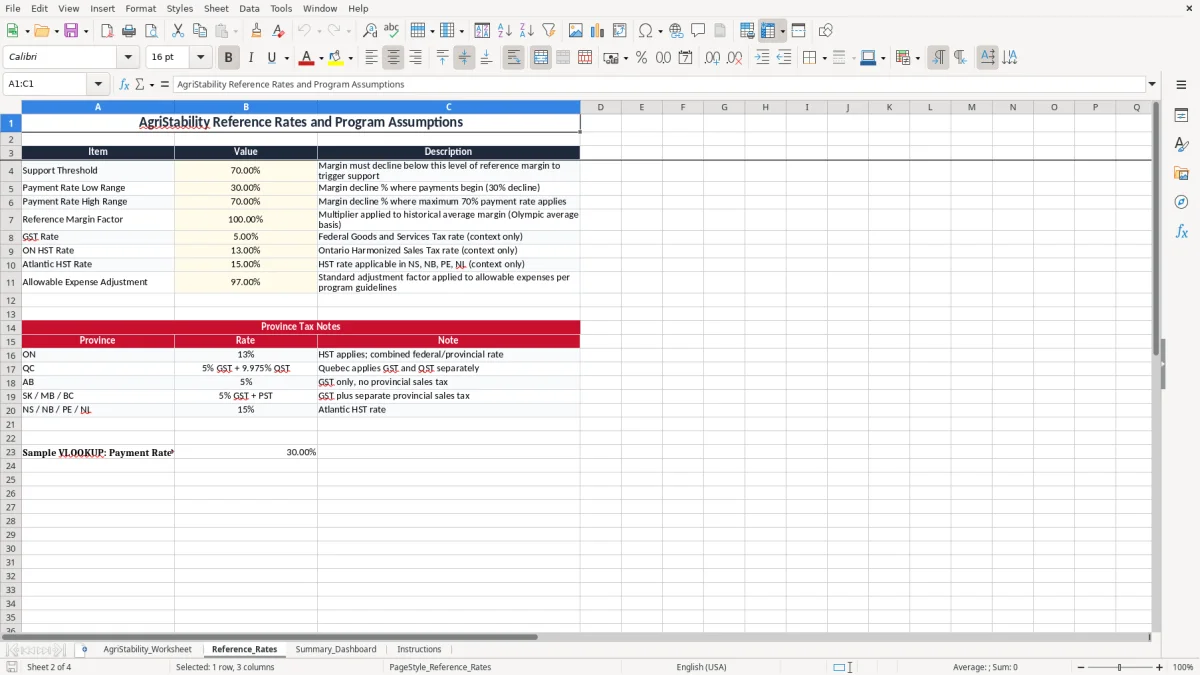Click the Define Print Area icon
The image size is (1200, 675).
coord(747,31)
